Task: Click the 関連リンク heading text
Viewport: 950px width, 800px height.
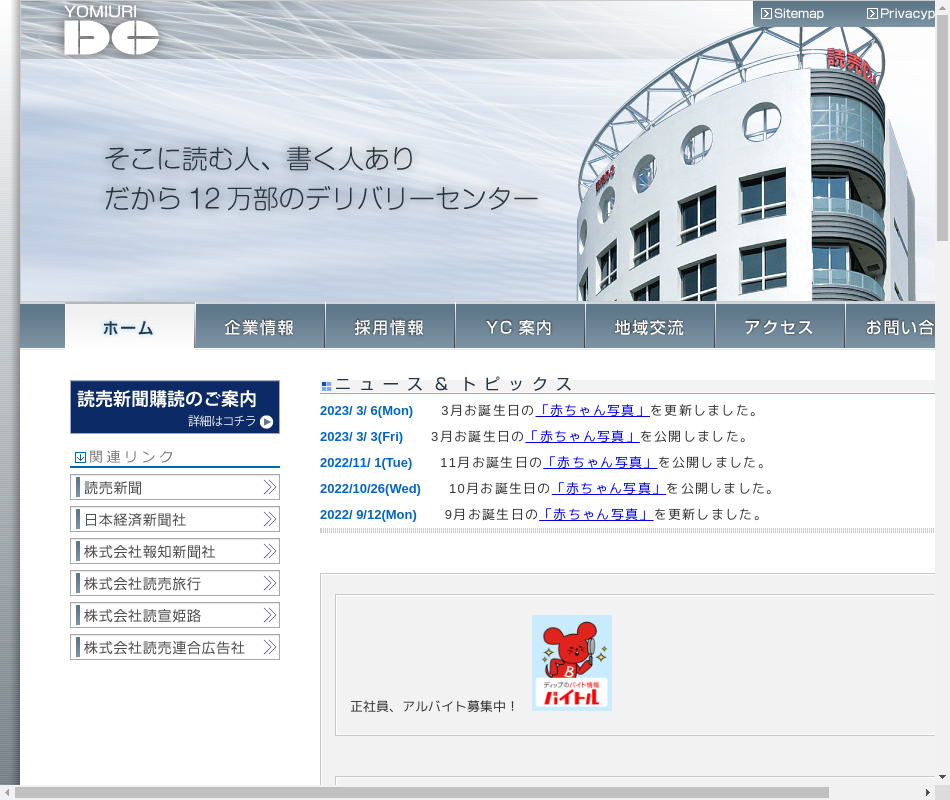Action: (x=131, y=457)
